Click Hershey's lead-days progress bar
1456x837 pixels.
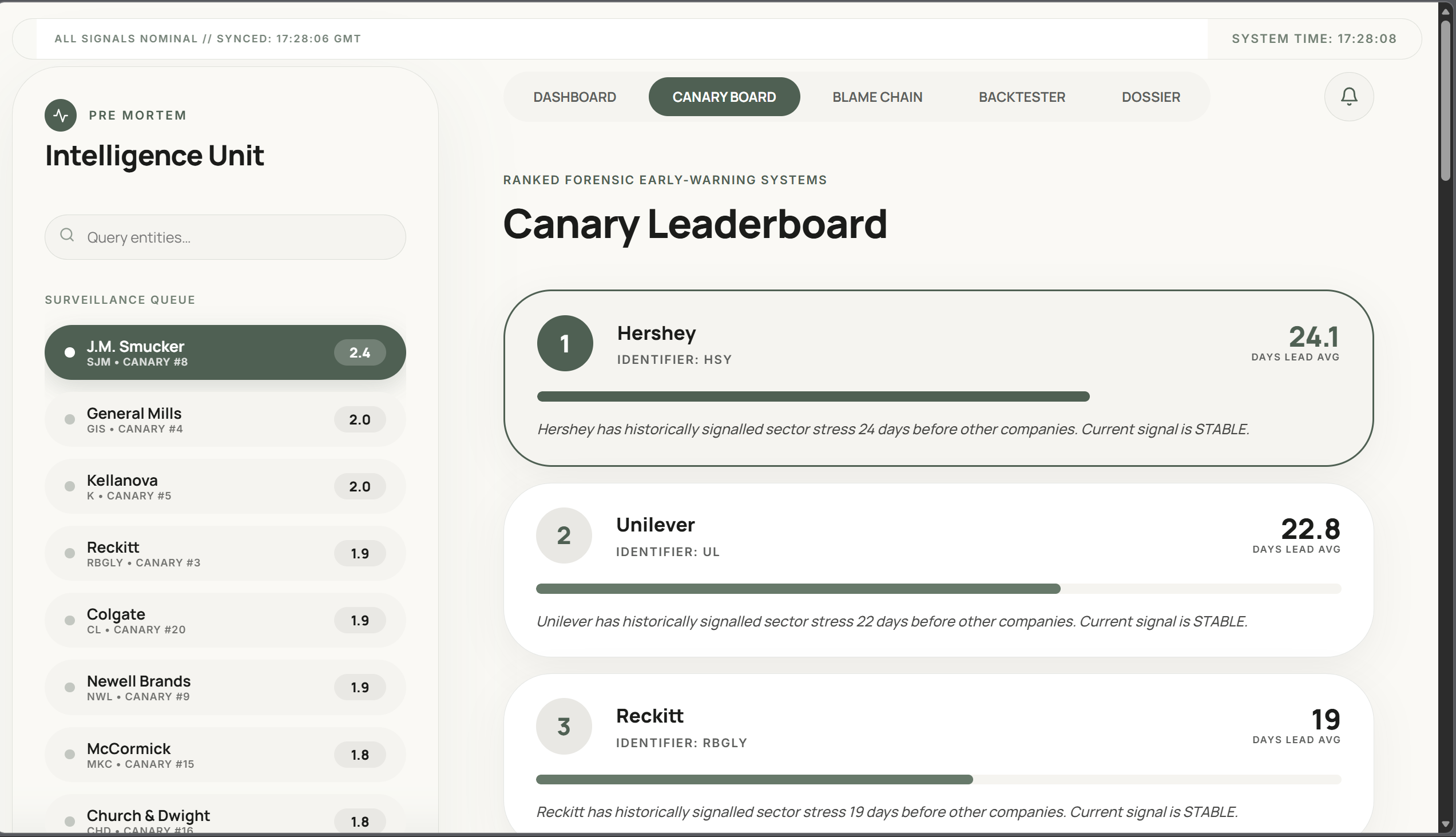pos(813,396)
